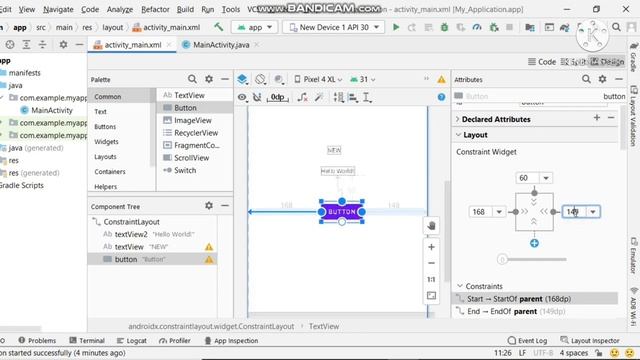Viewport: 640px width, 360px height.
Task: Open the Layout Inspector
Action: point(590,340)
